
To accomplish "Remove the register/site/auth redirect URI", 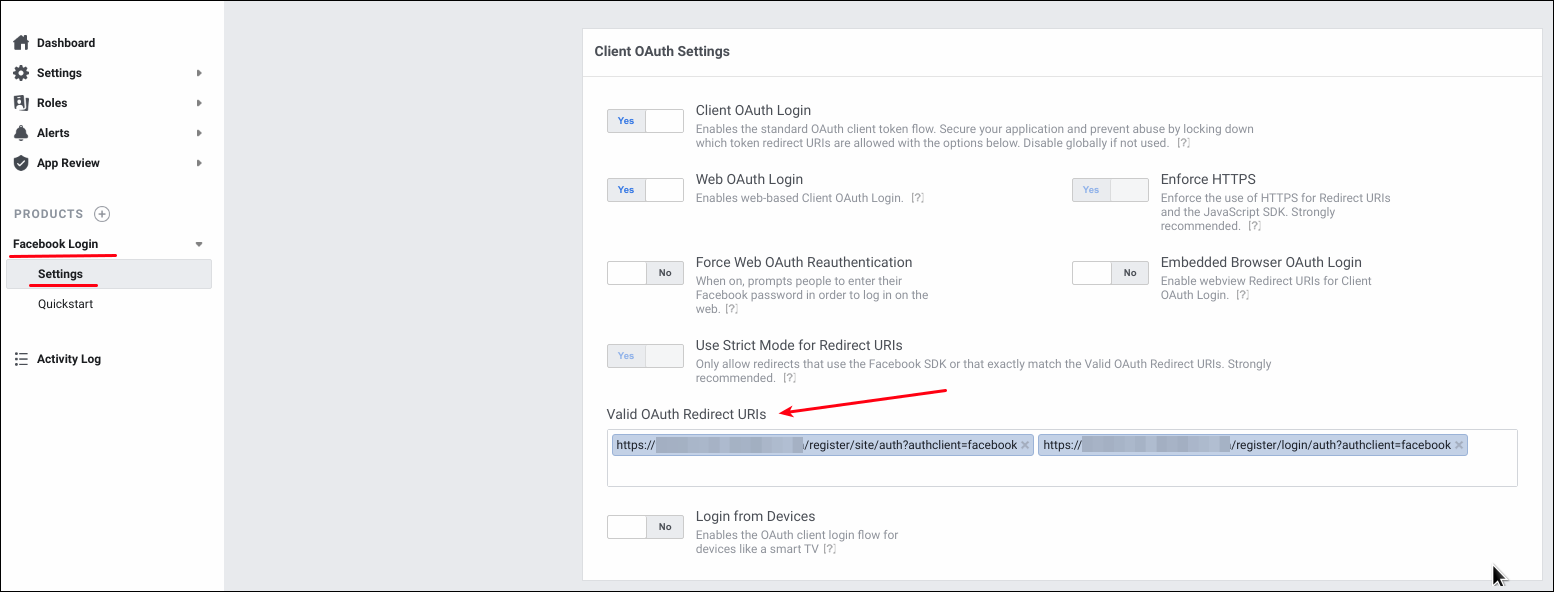I will point(1025,446).
